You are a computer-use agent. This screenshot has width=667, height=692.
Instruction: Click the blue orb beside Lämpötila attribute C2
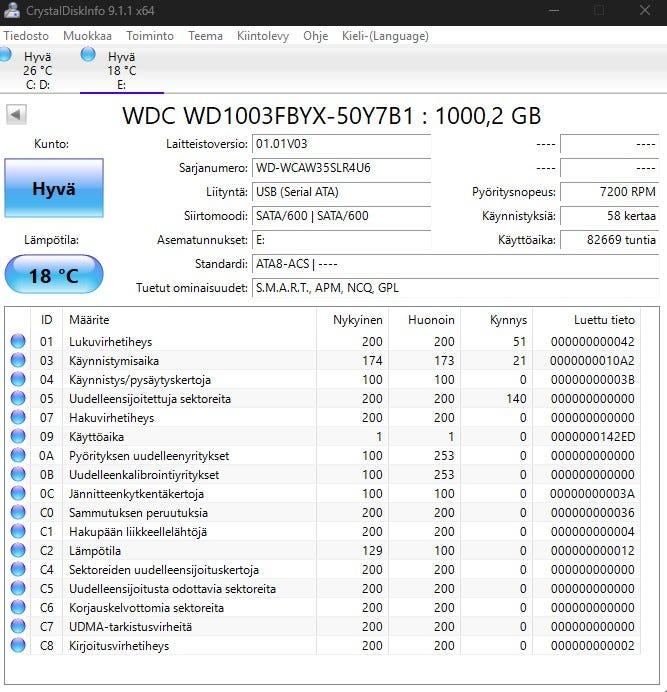coord(18,551)
